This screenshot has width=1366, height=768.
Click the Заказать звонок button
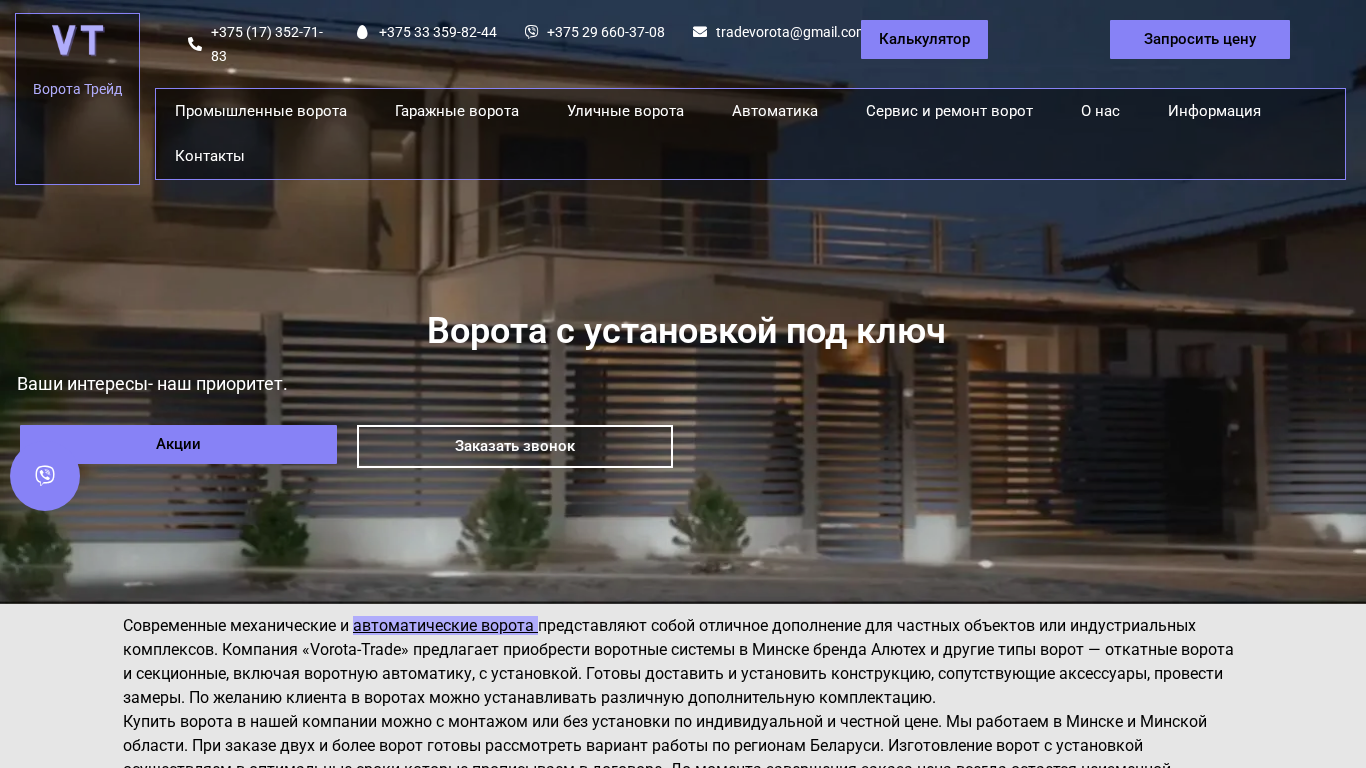(514, 446)
